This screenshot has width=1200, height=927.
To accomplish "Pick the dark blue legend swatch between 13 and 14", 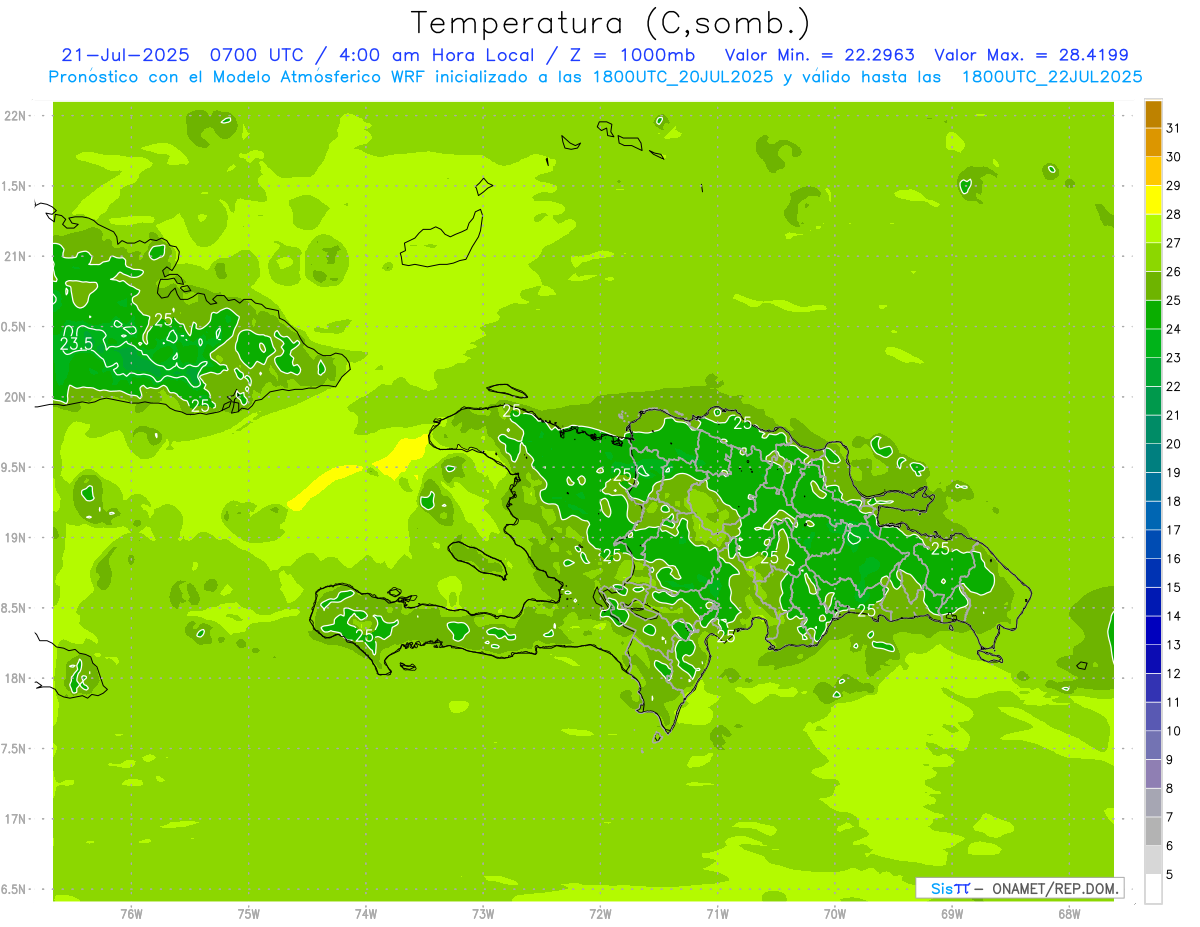I will (x=1153, y=630).
